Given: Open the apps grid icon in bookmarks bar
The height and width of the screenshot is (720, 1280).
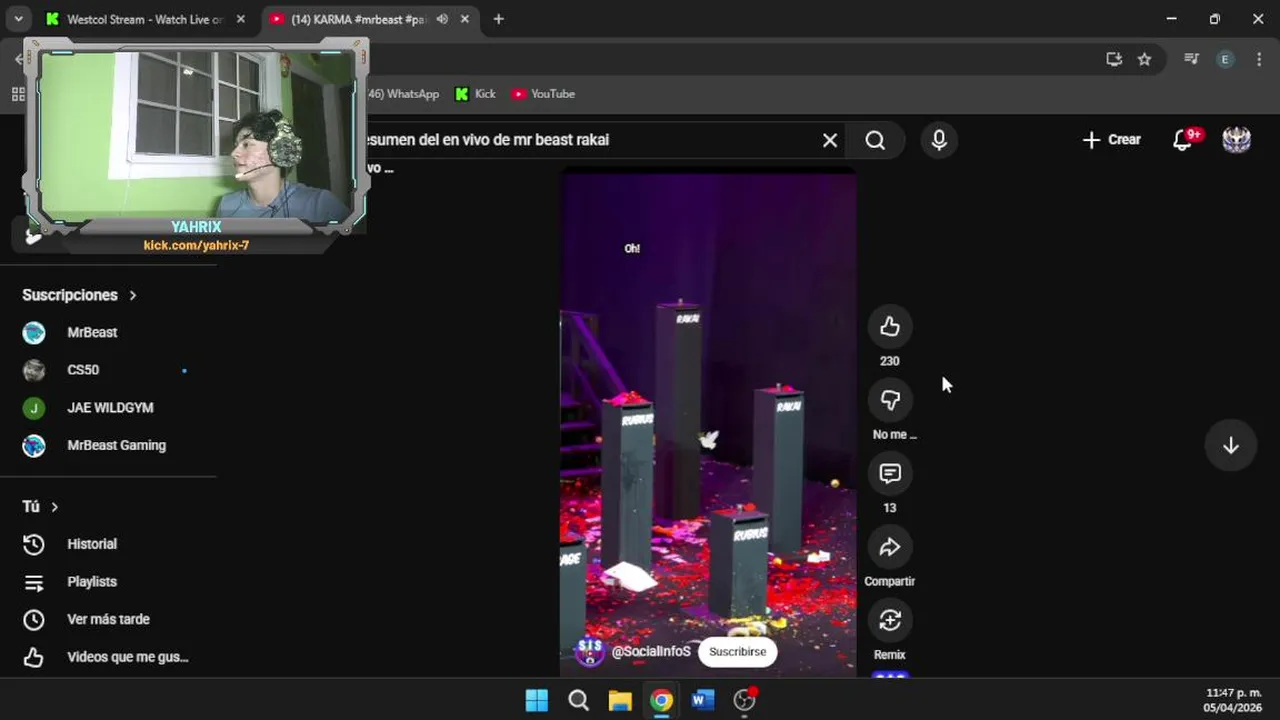Looking at the screenshot, I should (18, 94).
